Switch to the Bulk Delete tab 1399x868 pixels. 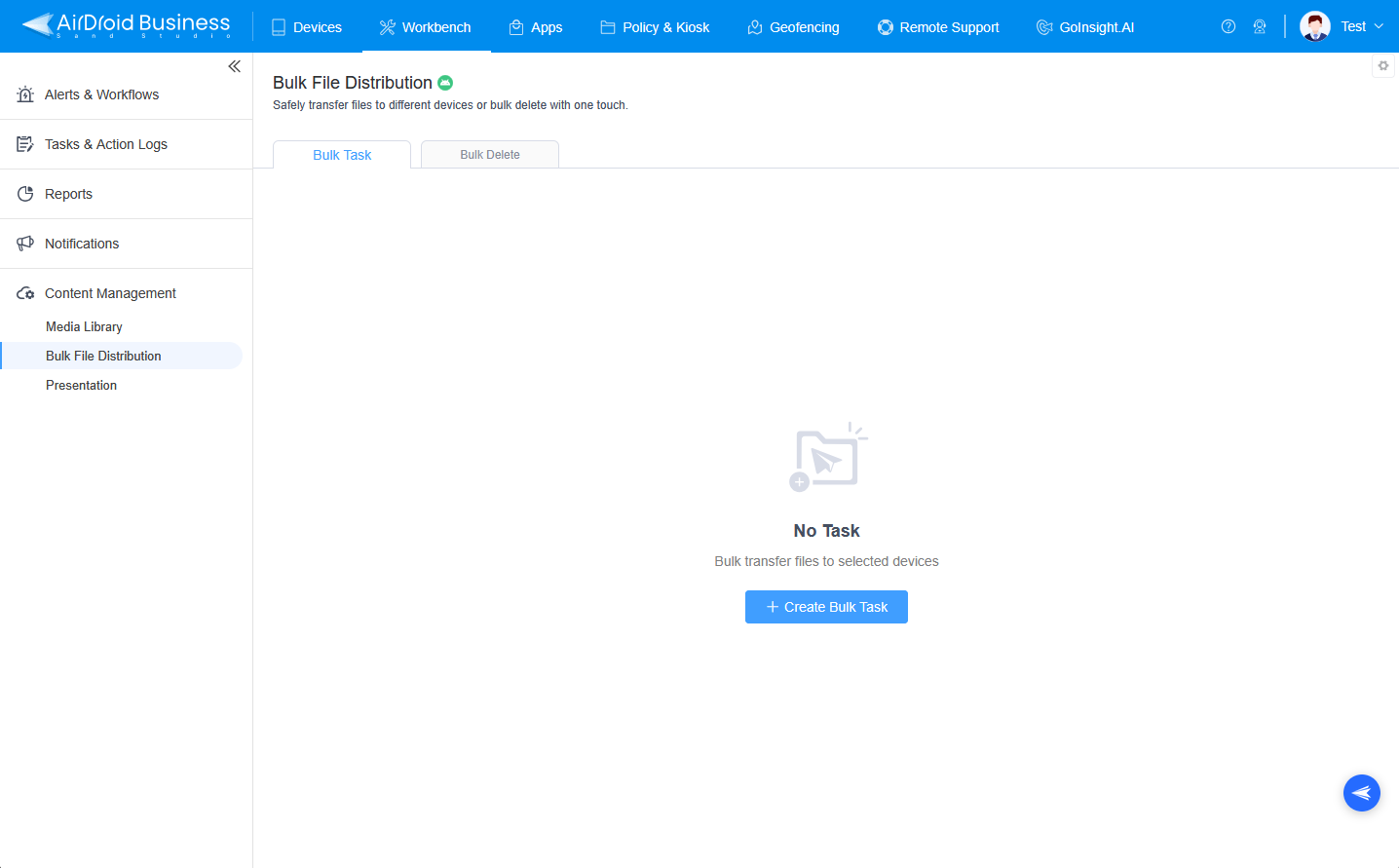[489, 154]
